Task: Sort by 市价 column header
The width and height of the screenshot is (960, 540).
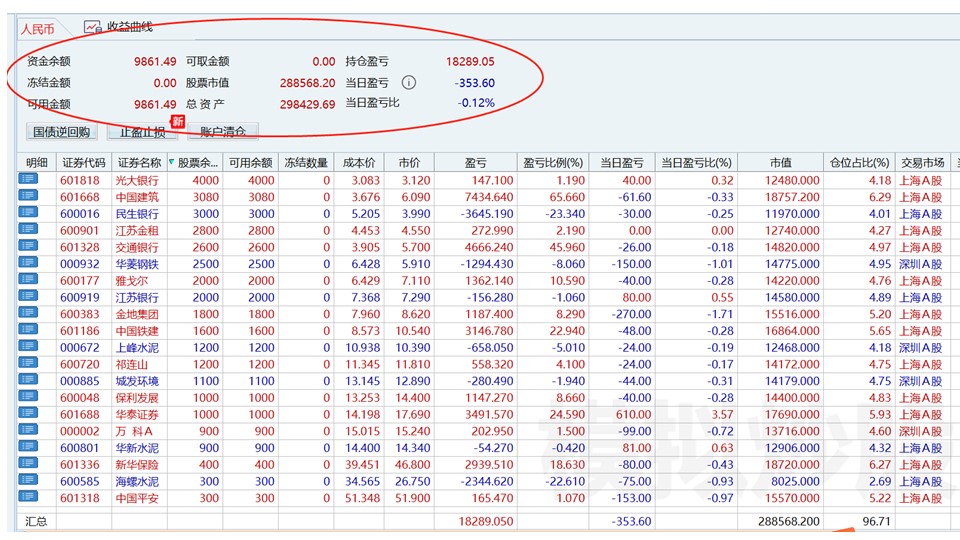Action: click(409, 163)
